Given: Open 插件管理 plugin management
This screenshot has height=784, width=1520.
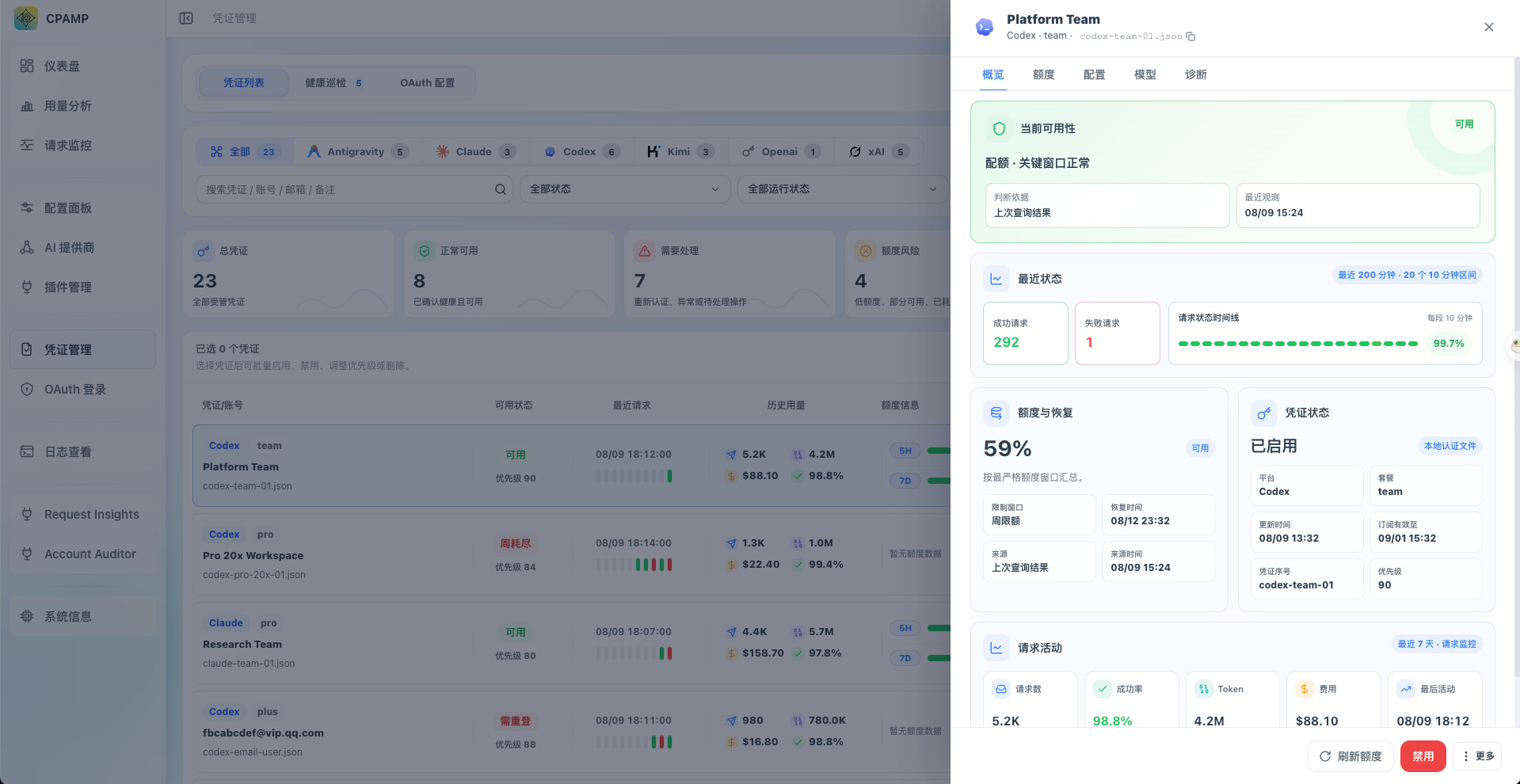Looking at the screenshot, I should click(82, 287).
